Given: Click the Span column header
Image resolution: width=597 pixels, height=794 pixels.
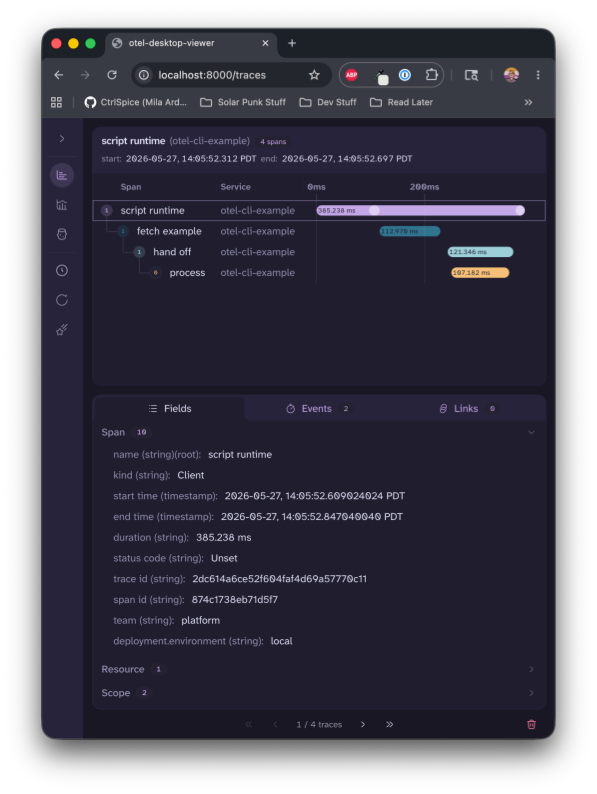Looking at the screenshot, I should 131,187.
